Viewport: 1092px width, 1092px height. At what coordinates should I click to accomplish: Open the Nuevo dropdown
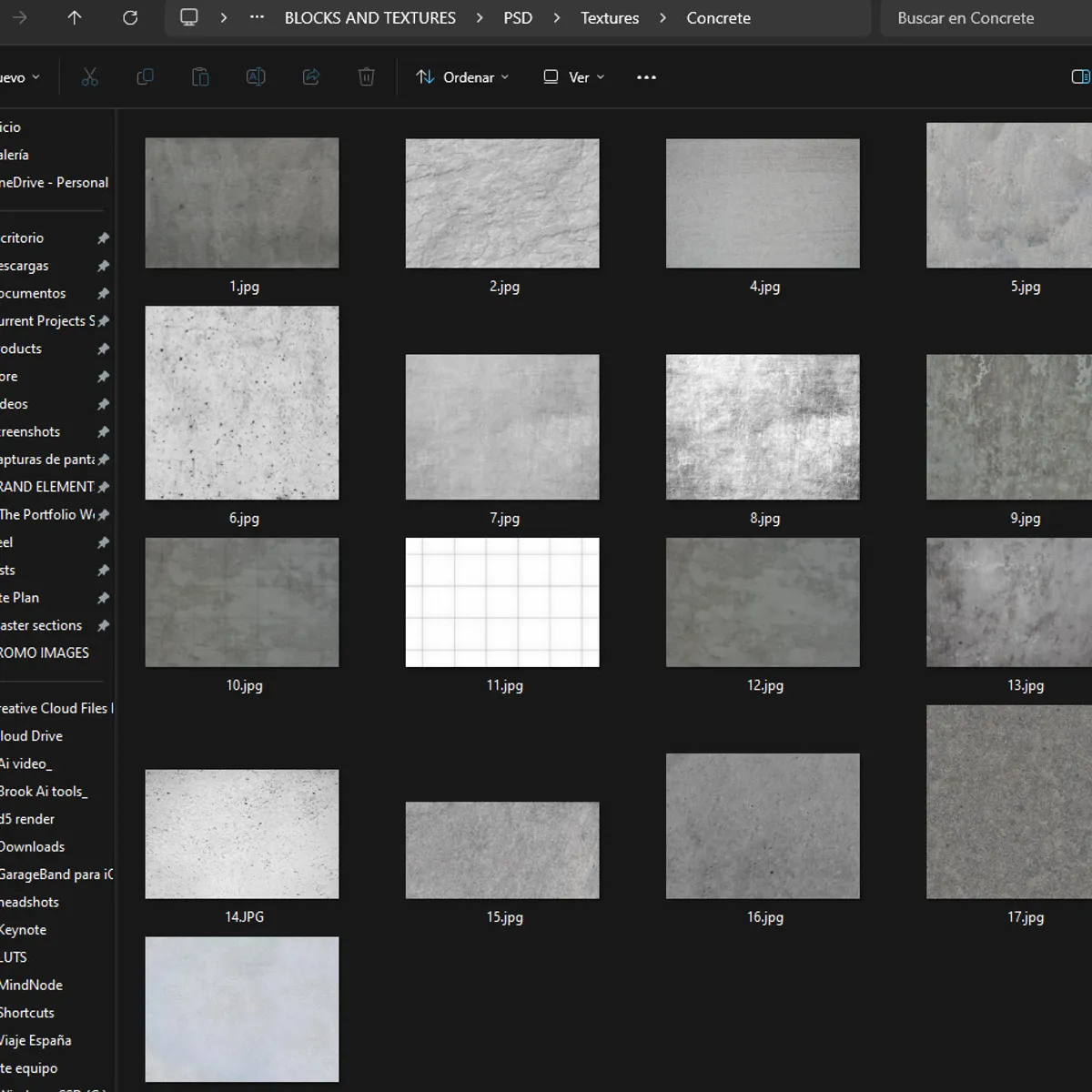pyautogui.click(x=18, y=76)
